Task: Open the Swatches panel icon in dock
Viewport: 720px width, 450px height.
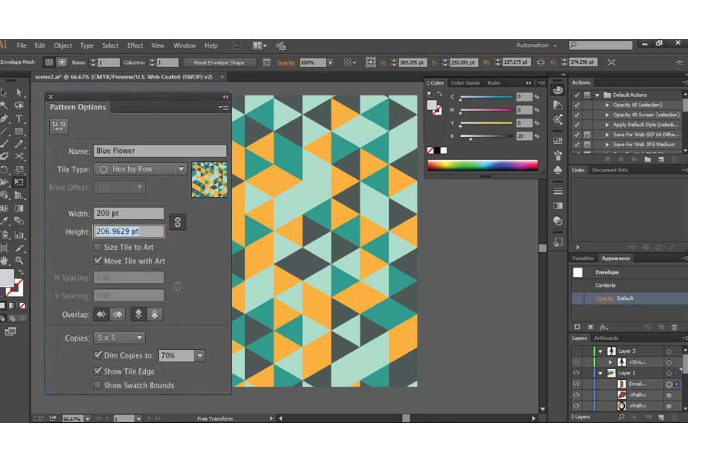Action: click(x=558, y=141)
